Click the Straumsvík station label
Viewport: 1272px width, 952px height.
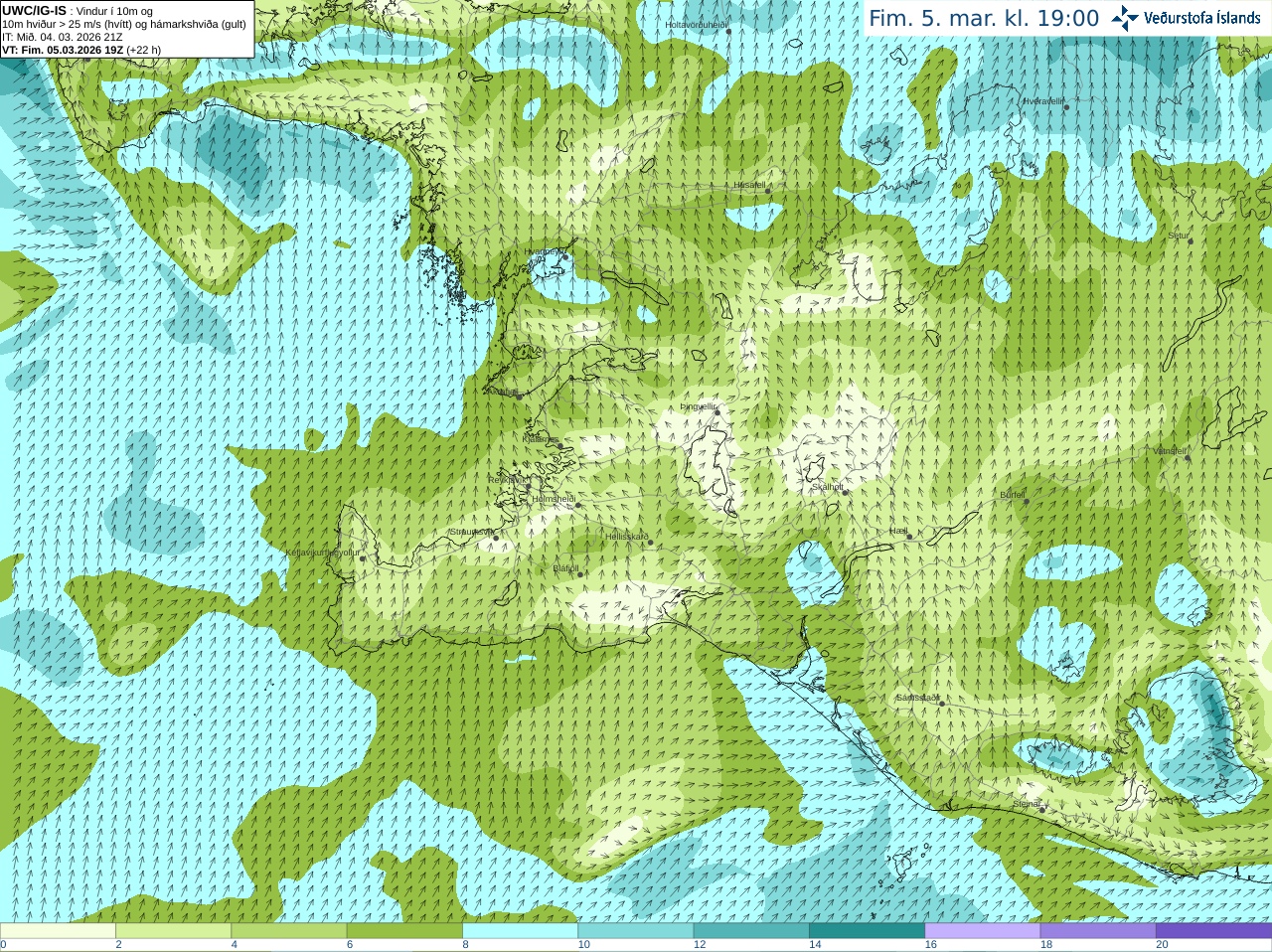[471, 532]
